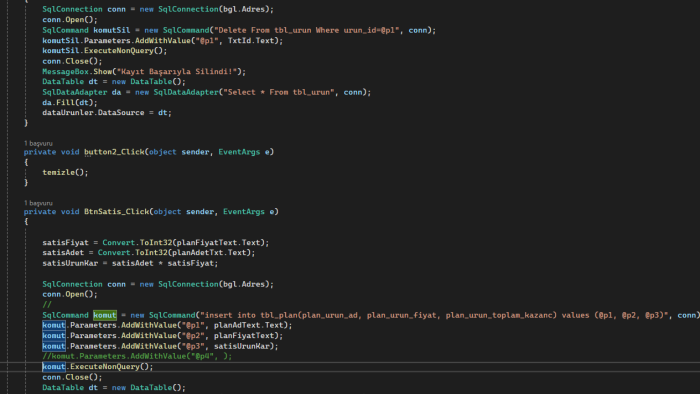Click the "Delete From tbl_urun Where urun_id=@p1" string
700x394 pixels.
pos(307,30)
